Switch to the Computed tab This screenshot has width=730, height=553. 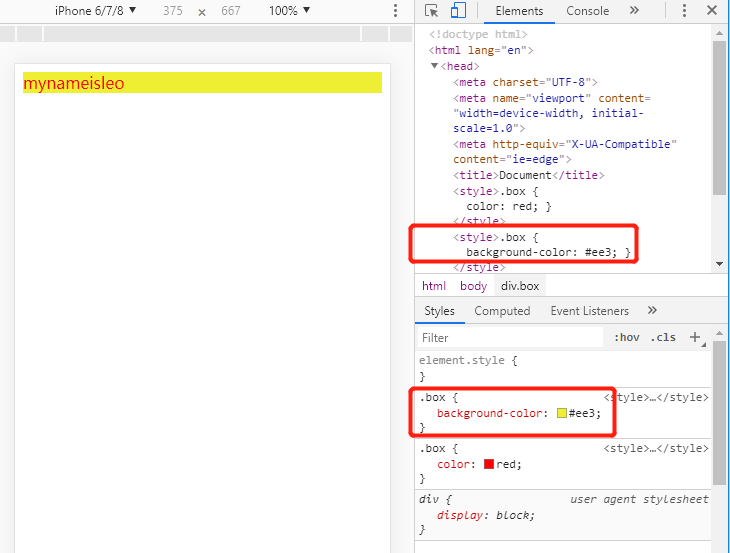click(502, 311)
